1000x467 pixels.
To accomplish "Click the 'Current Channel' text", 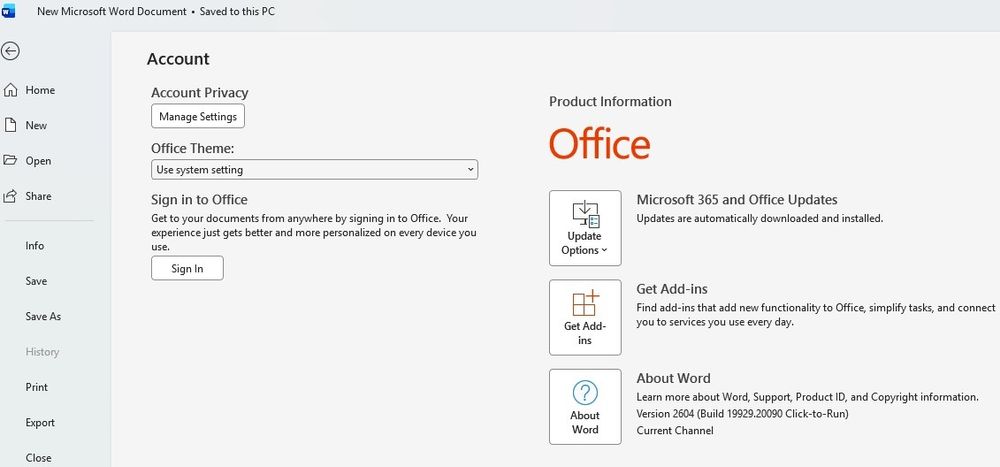I will (675, 431).
